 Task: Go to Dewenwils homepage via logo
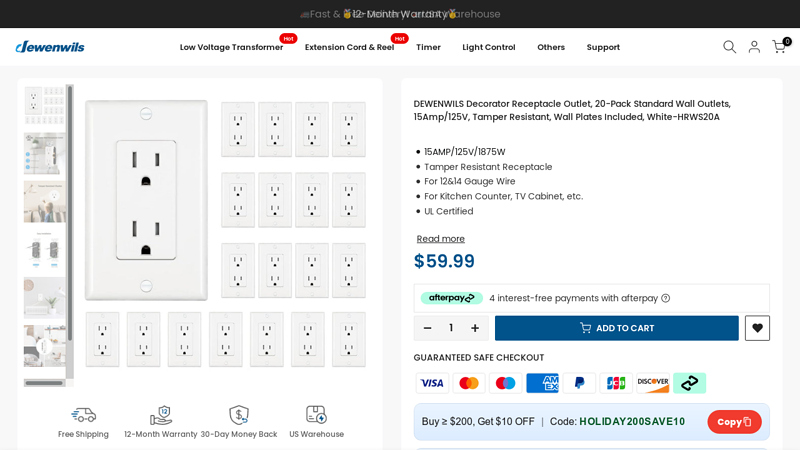tap(50, 47)
